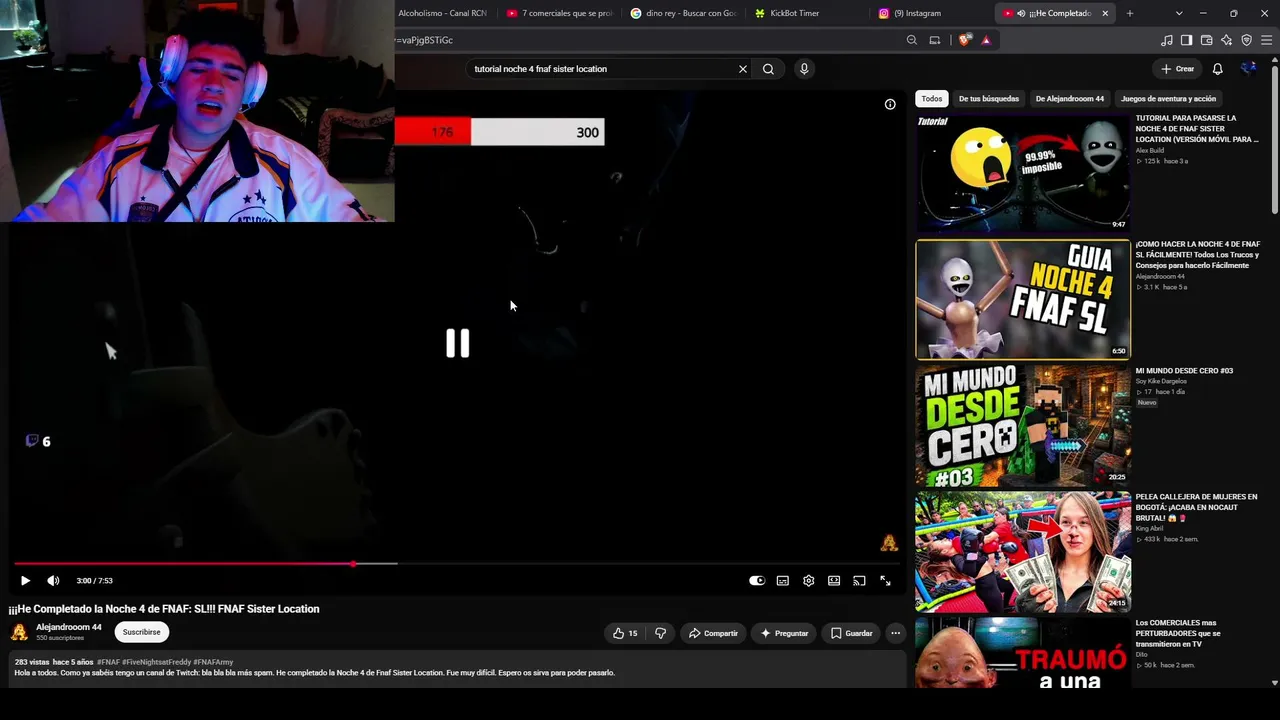Open the three-dot more actions menu
The image size is (1280, 720).
click(896, 633)
